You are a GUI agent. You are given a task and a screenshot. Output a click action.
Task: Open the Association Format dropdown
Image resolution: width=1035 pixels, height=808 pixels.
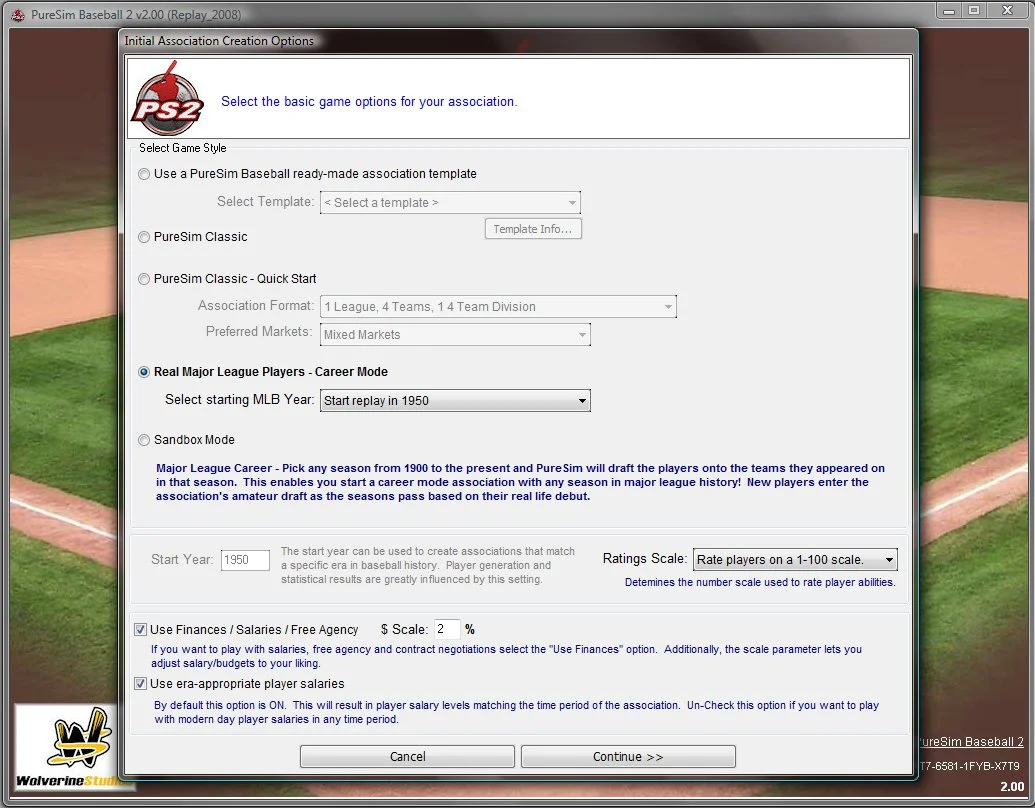pos(498,307)
